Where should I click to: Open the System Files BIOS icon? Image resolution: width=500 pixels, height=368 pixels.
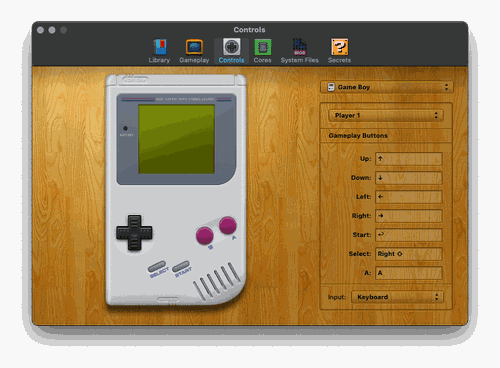click(x=300, y=47)
